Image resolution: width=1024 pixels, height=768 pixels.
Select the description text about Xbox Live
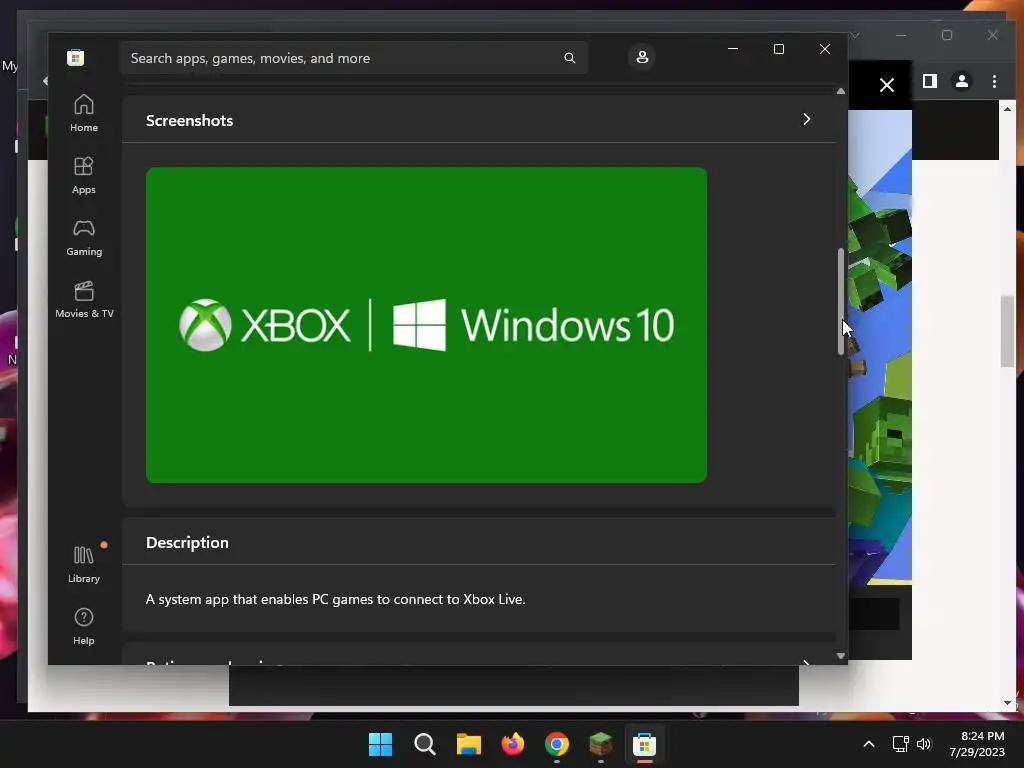click(336, 600)
